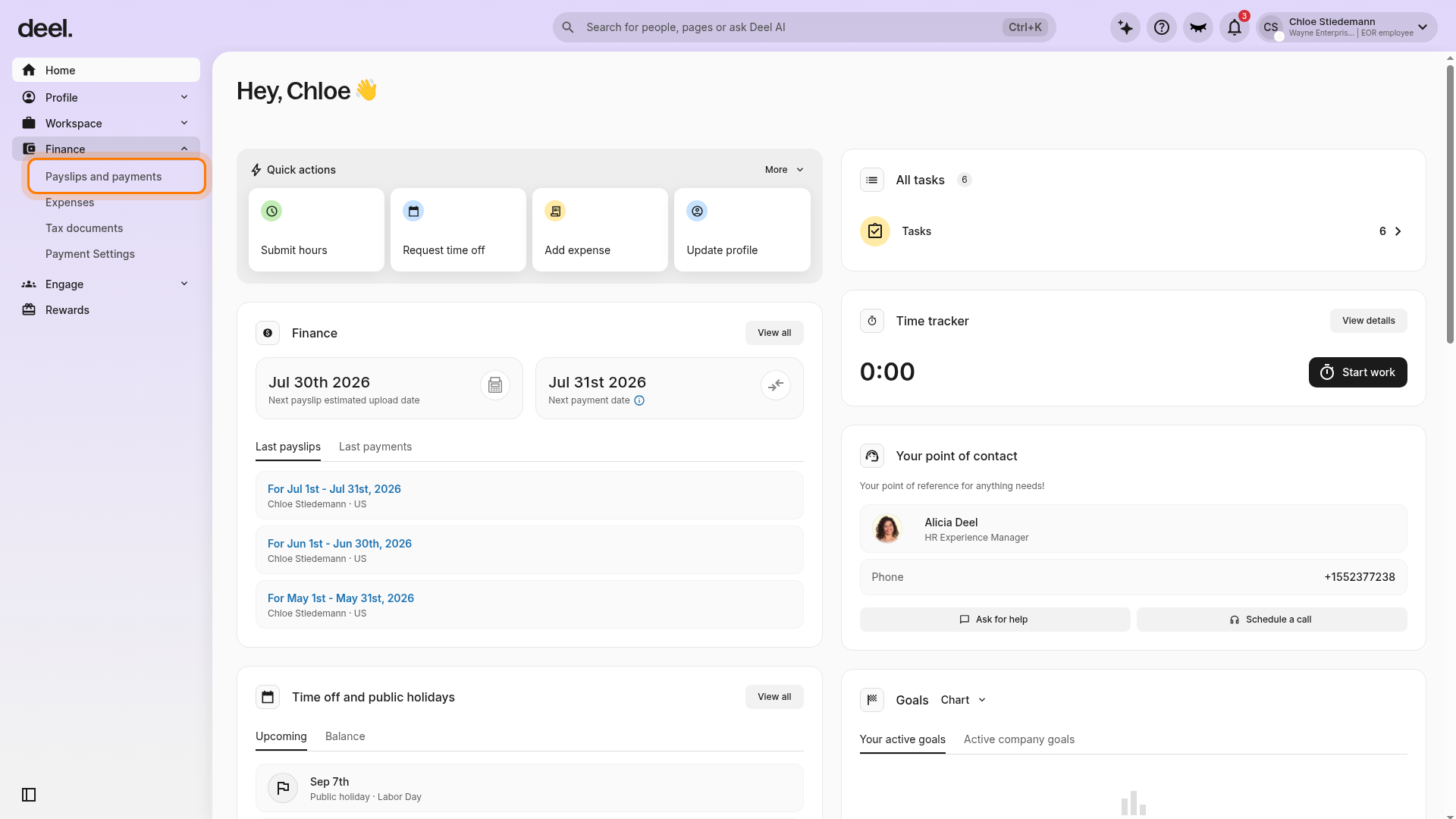Open Expenses in the Finance menu
Image resolution: width=1456 pixels, height=819 pixels.
click(70, 202)
